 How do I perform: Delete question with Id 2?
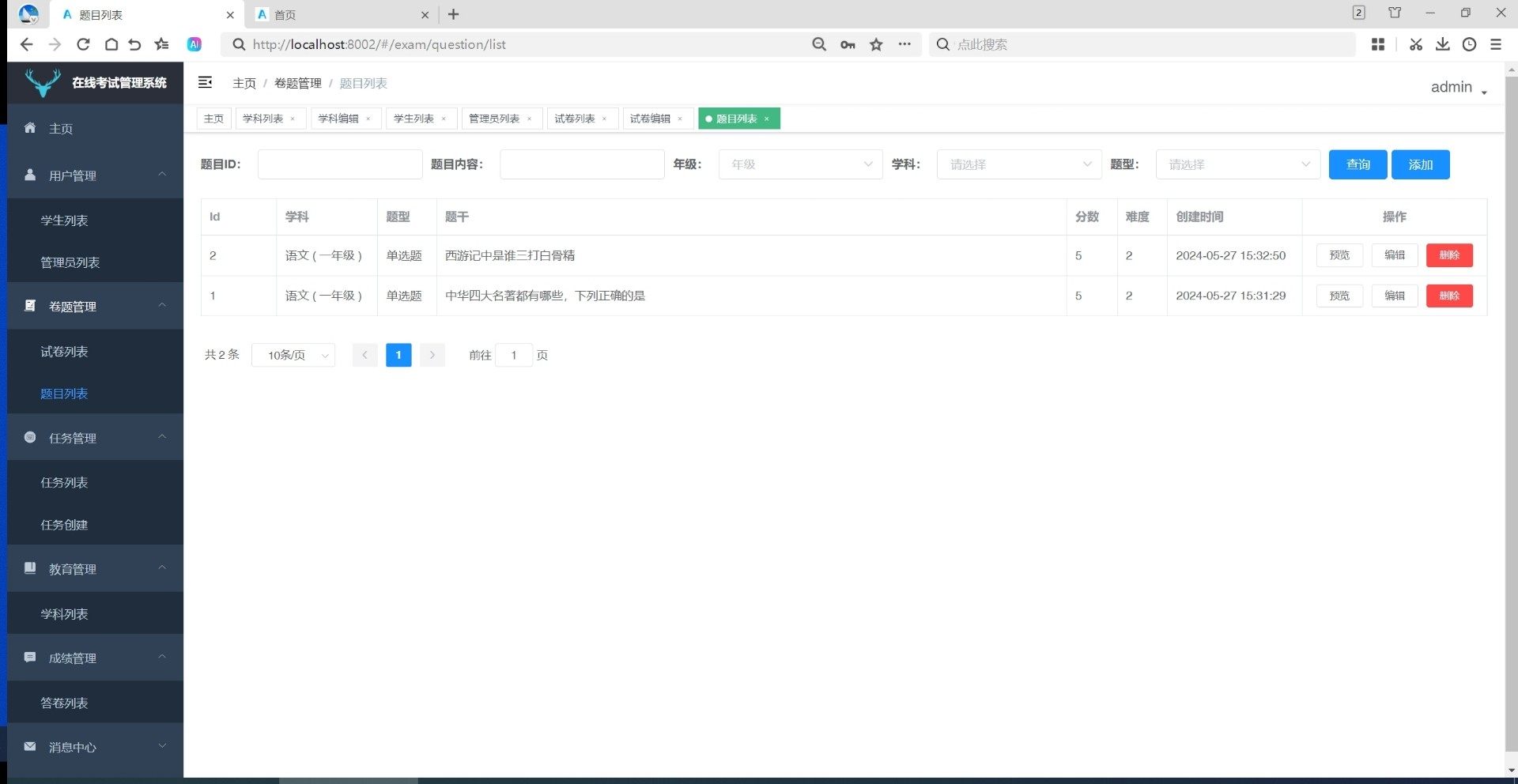tap(1448, 255)
